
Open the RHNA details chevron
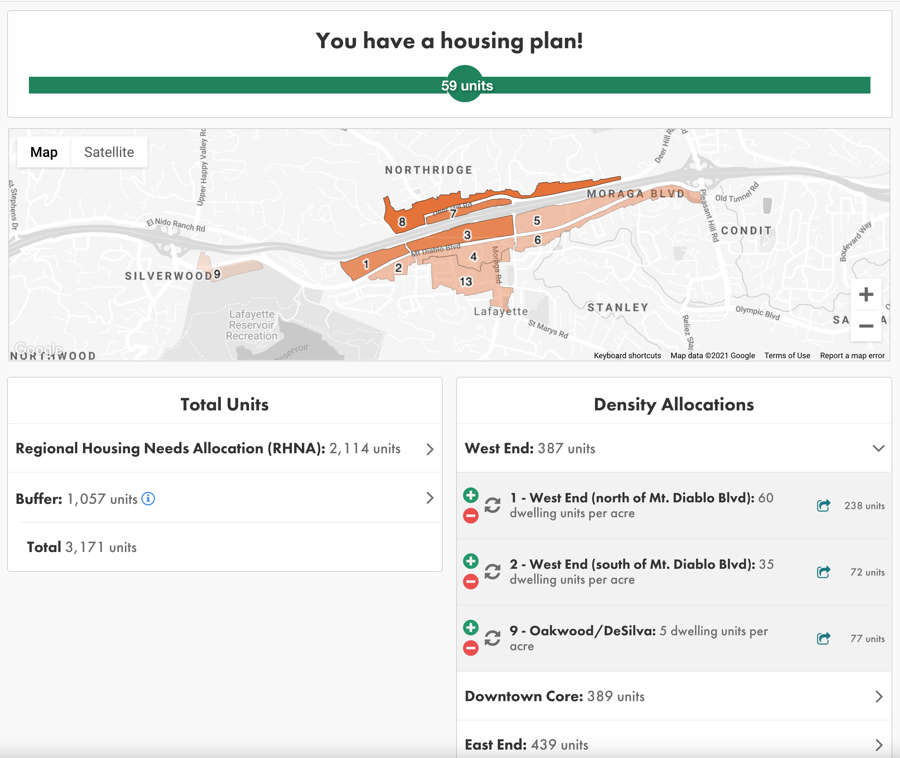[430, 449]
